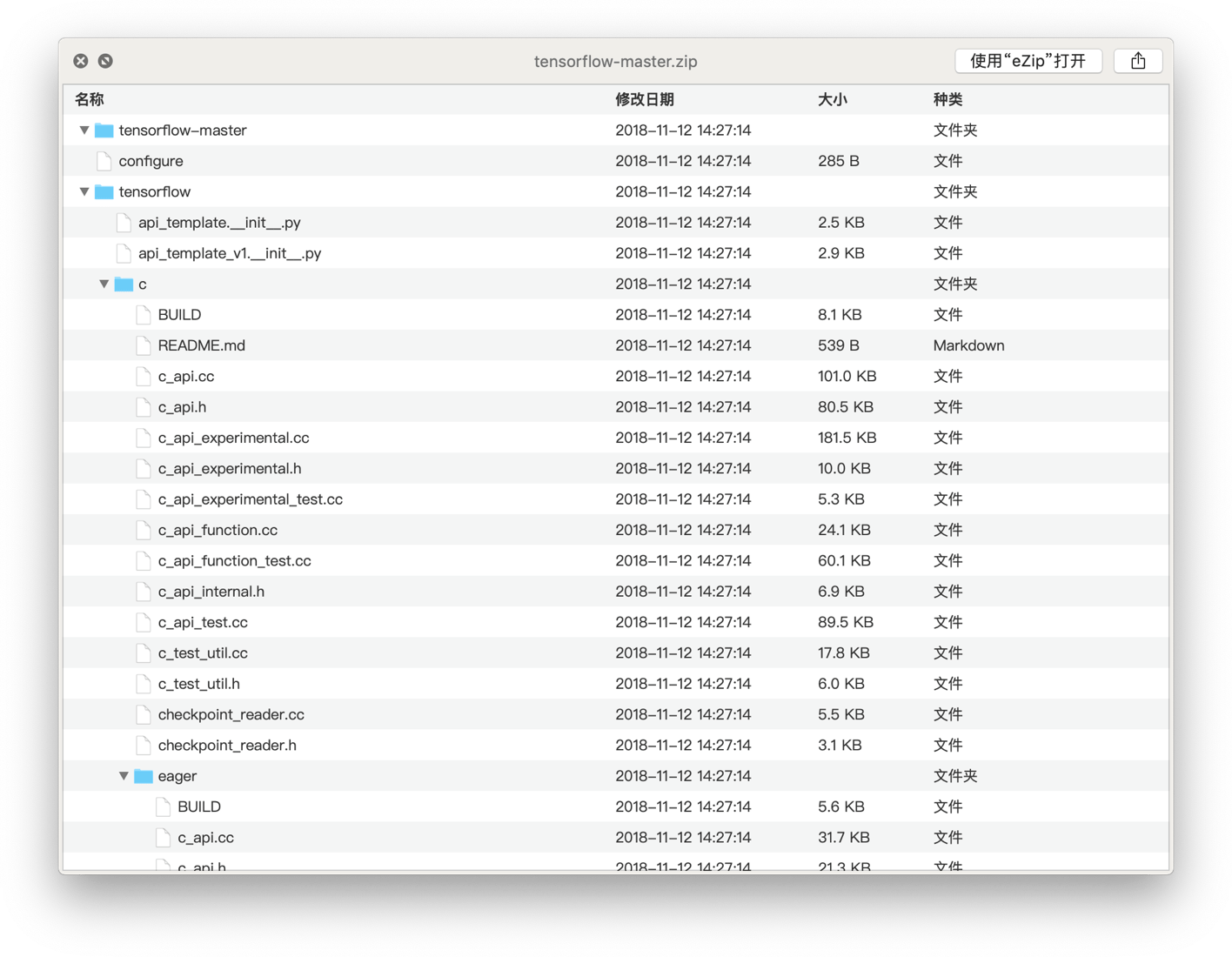Image resolution: width=1232 pixels, height=957 pixels.
Task: Select the c_api_function_test.cc row
Action: coord(234,561)
